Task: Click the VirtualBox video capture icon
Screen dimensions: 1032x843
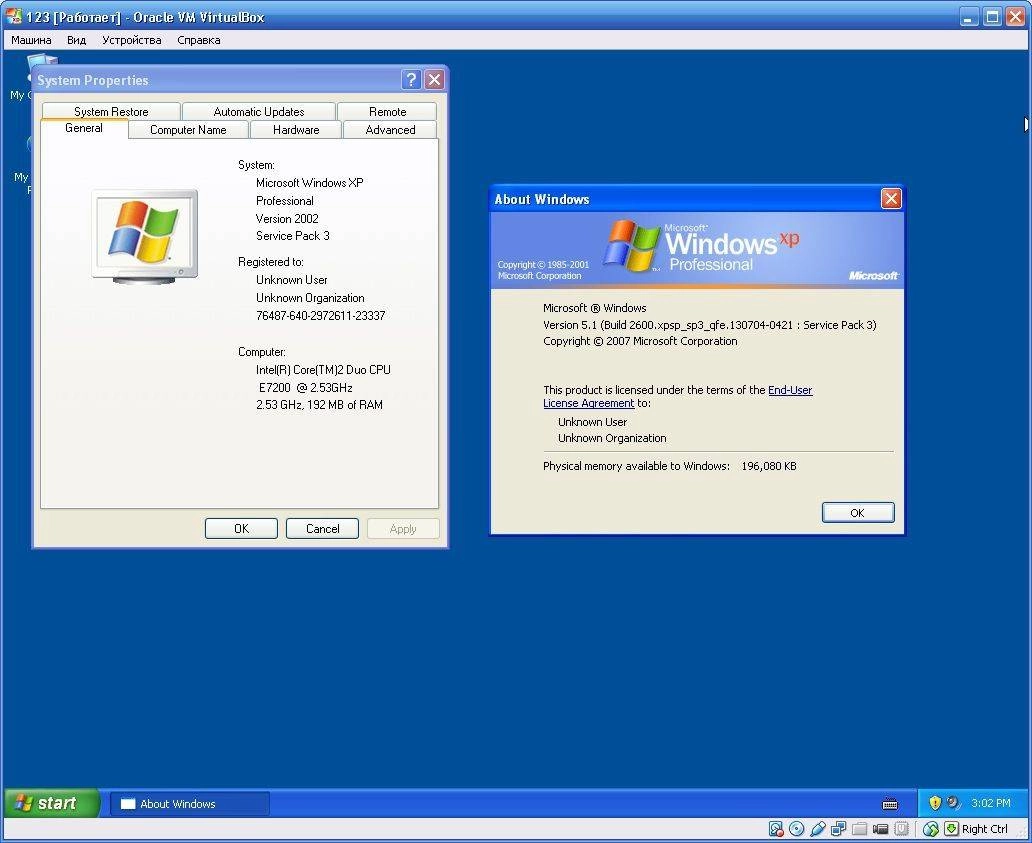Action: 881,829
